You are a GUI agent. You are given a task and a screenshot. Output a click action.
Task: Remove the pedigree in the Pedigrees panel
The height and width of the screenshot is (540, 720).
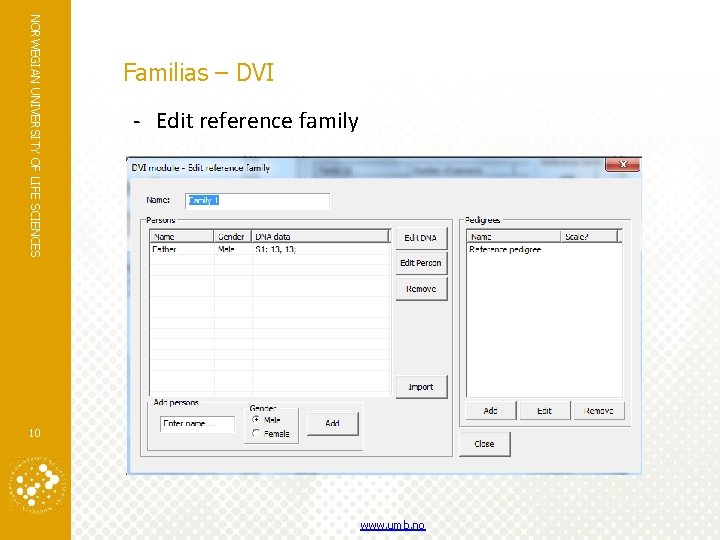(599, 411)
